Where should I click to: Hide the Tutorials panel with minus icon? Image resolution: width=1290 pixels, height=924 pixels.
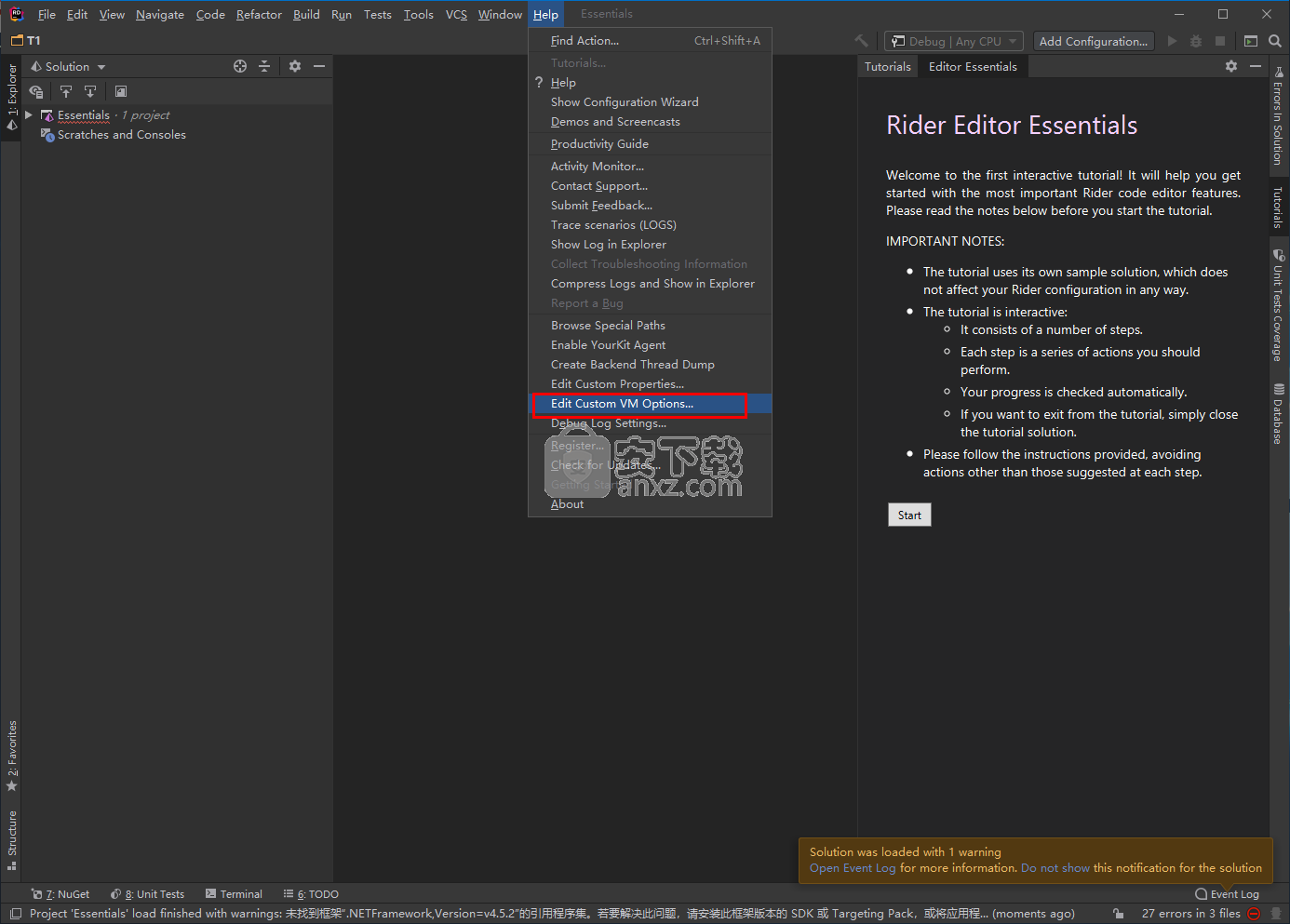point(1256,66)
